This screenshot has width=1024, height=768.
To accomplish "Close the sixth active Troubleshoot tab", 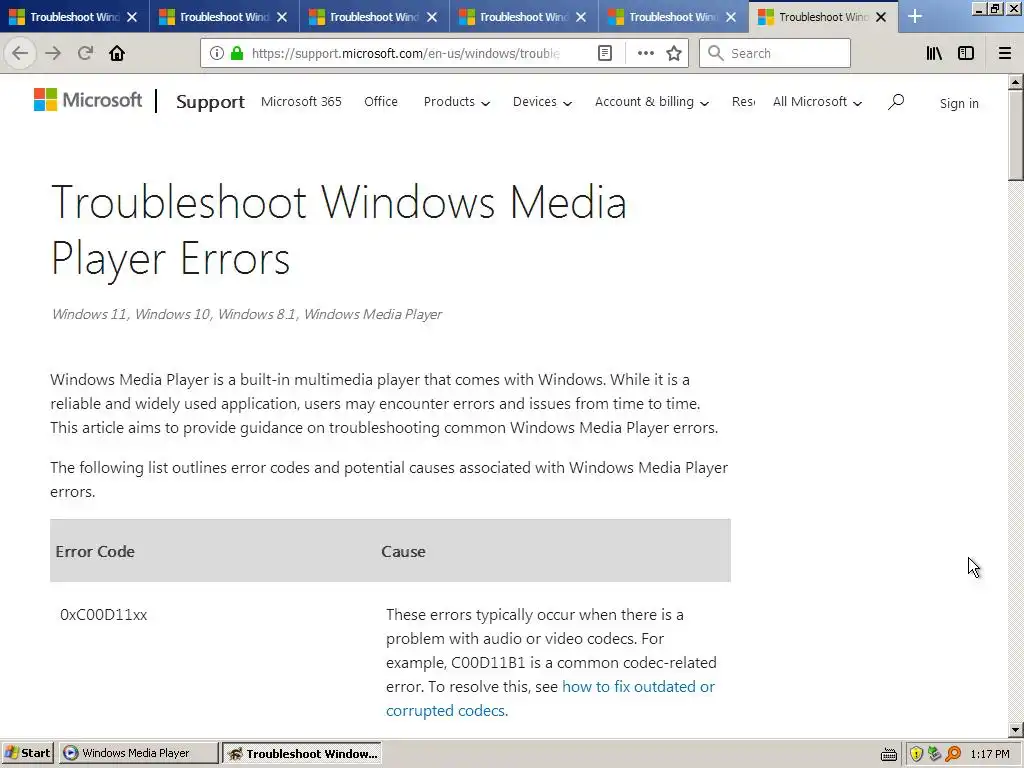I will [881, 17].
